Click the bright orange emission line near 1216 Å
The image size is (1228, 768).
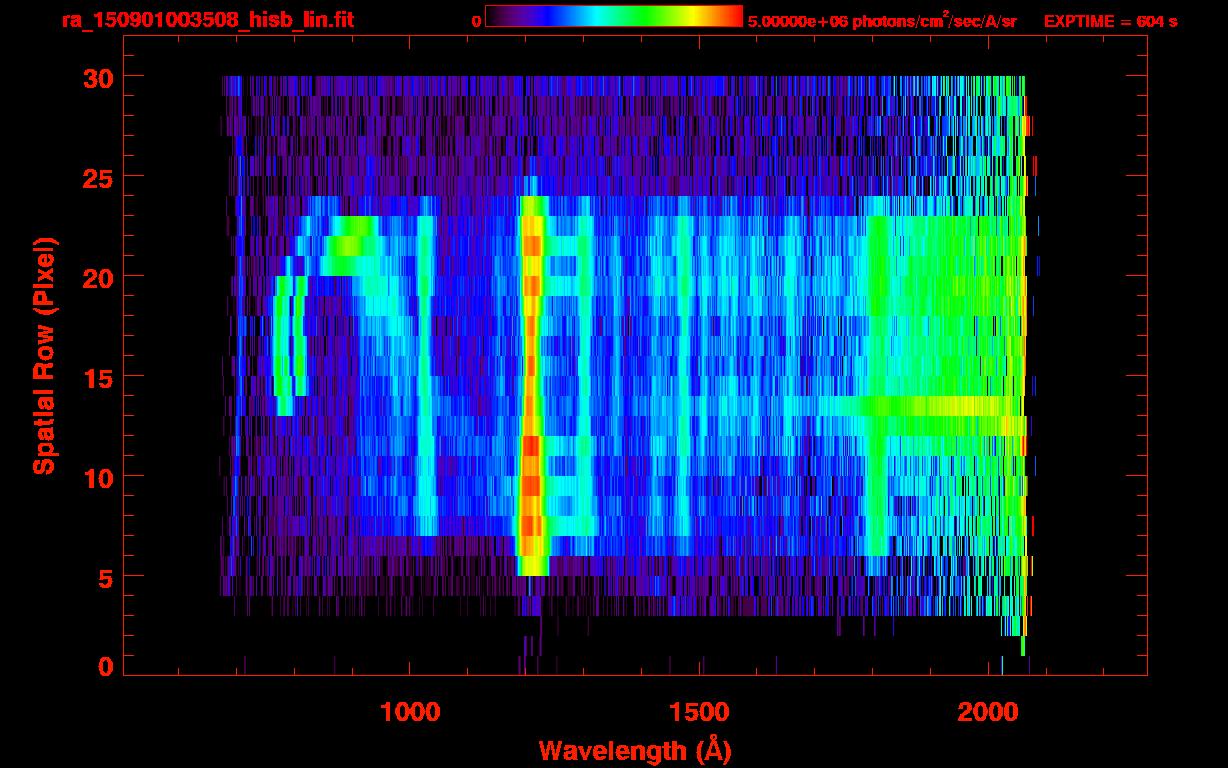coord(532,385)
